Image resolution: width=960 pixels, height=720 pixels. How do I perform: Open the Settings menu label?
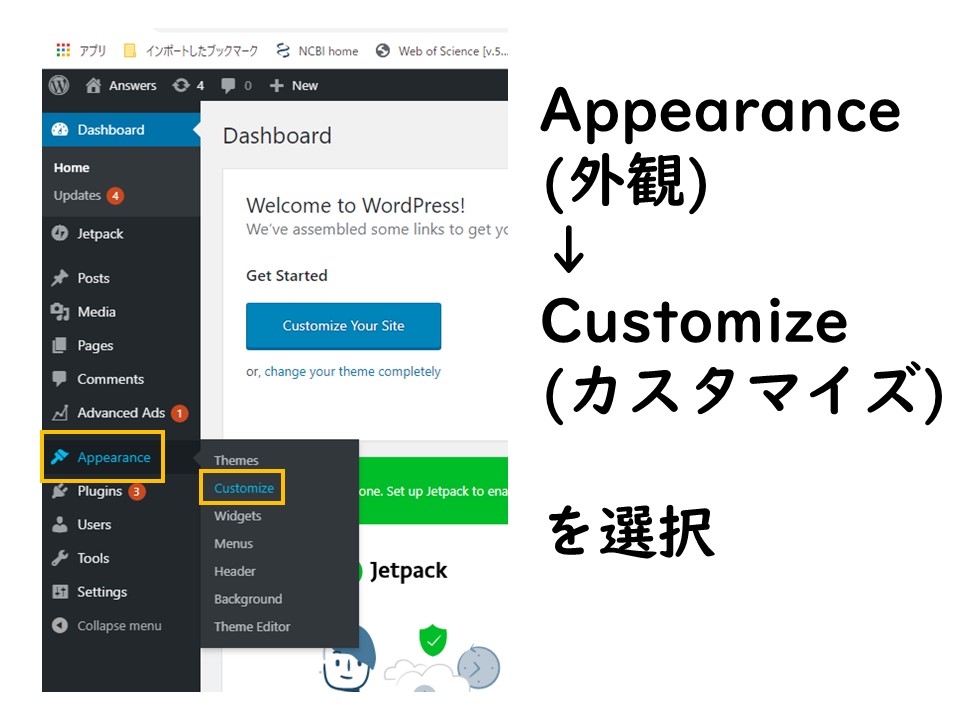tap(102, 592)
